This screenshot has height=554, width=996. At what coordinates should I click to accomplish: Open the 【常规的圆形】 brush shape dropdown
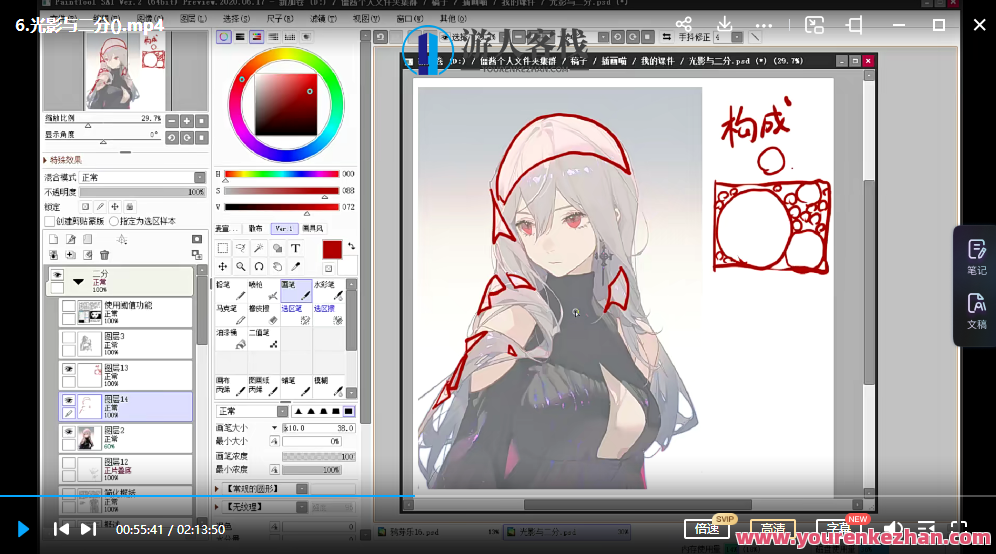click(267, 489)
